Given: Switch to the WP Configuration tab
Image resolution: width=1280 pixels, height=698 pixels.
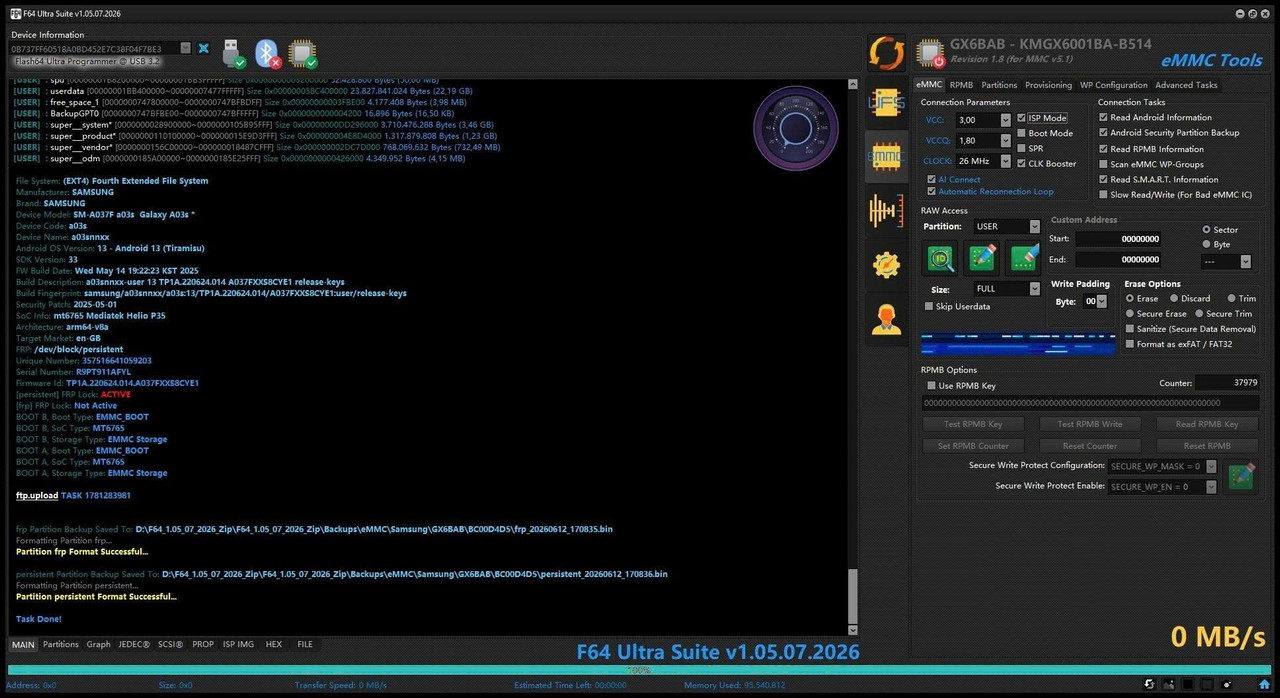Looking at the screenshot, I should 1113,85.
